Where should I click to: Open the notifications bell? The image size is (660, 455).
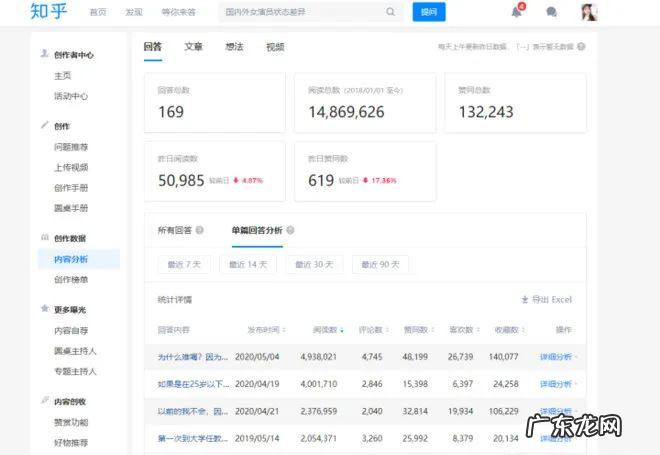coord(516,12)
